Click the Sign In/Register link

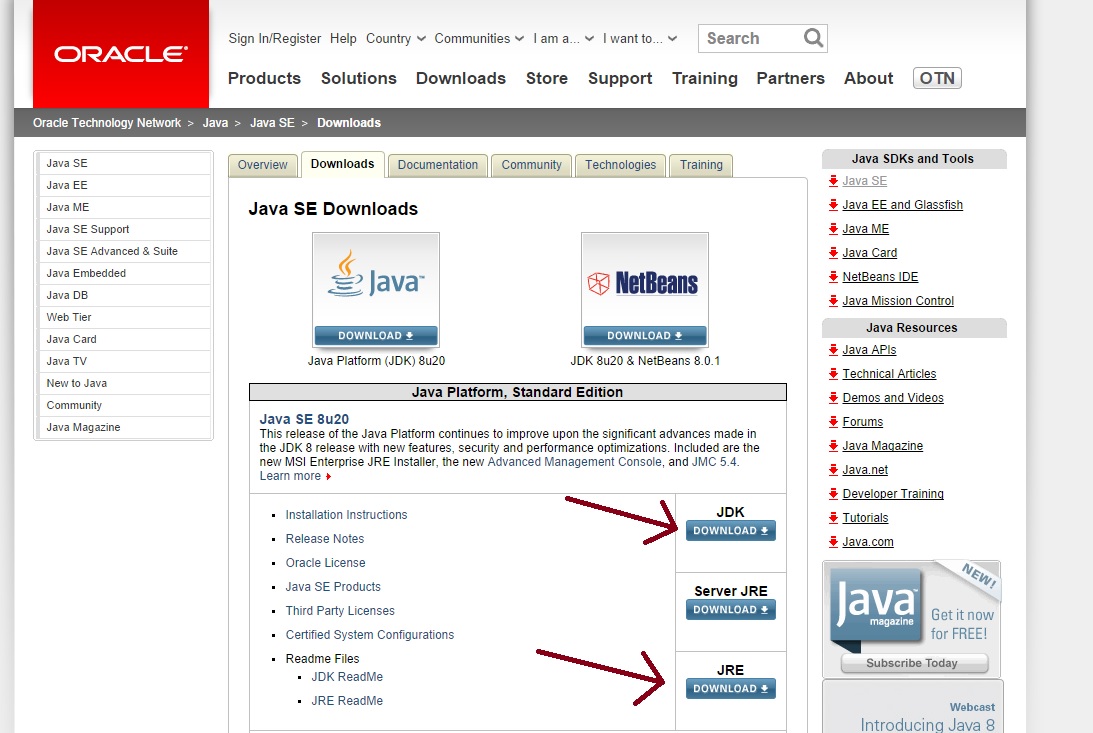[275, 38]
